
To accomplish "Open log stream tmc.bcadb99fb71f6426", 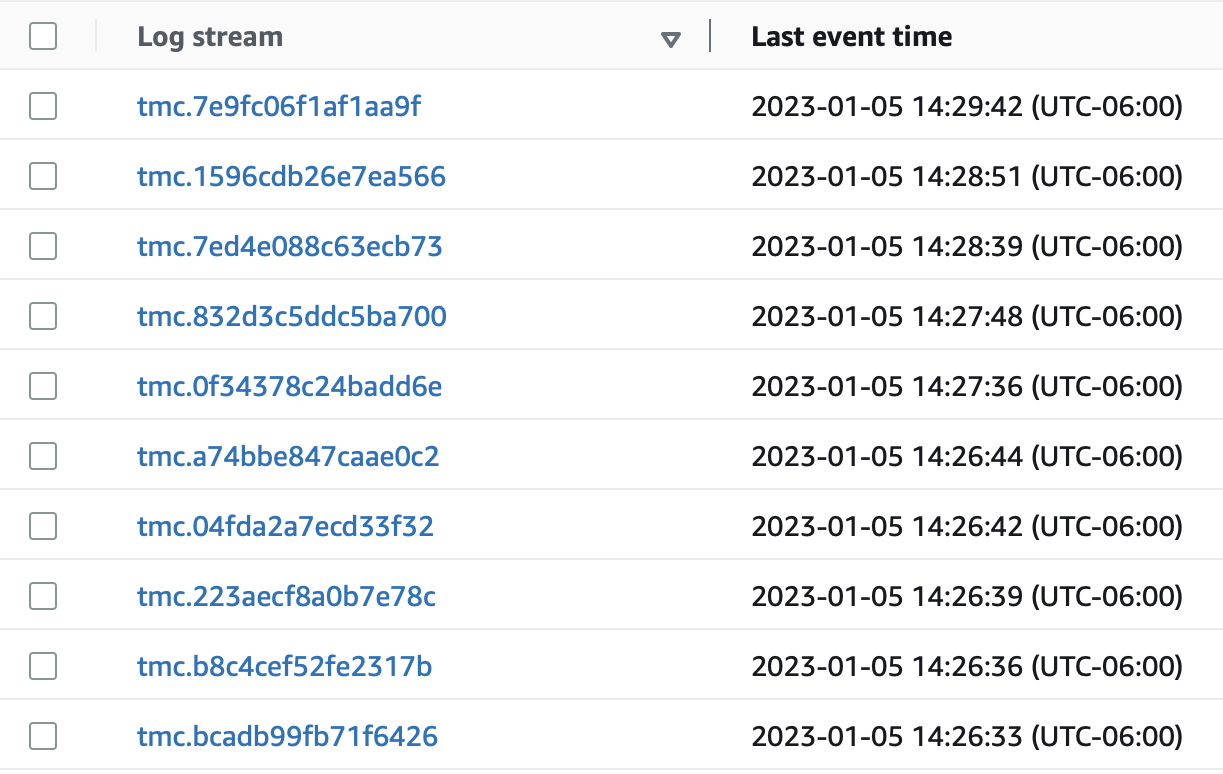I will coord(287,735).
